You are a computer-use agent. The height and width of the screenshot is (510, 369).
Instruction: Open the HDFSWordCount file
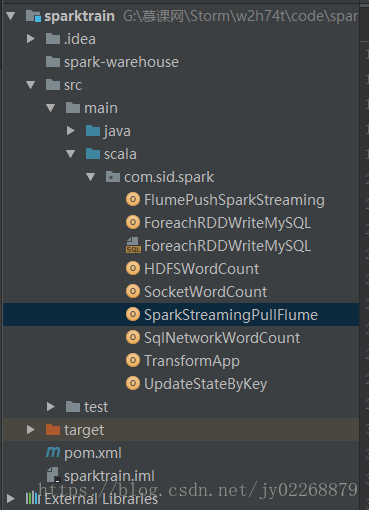(x=202, y=269)
